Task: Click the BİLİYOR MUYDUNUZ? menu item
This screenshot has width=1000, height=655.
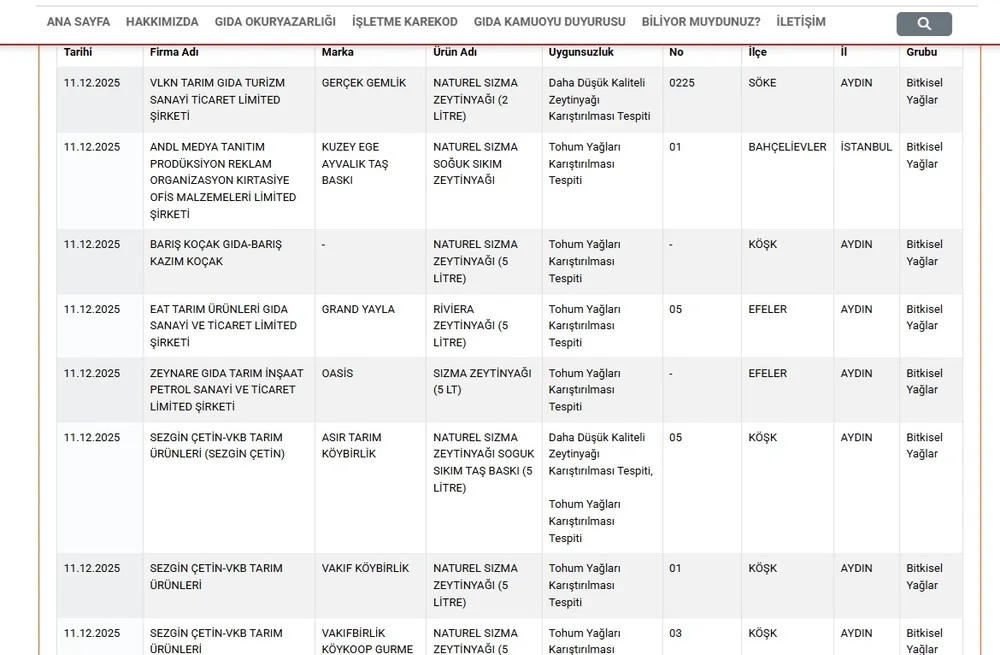Action: 700,22
